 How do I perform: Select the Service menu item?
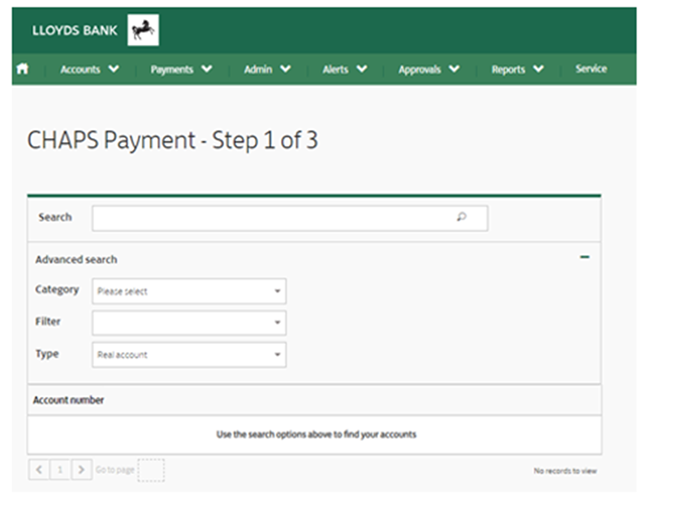point(591,69)
